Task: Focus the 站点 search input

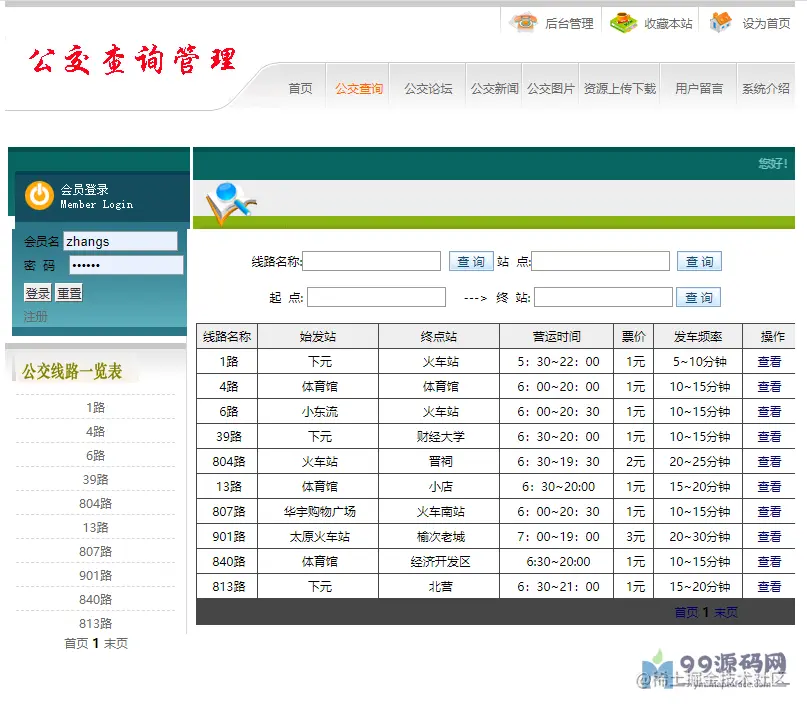Action: click(601, 261)
